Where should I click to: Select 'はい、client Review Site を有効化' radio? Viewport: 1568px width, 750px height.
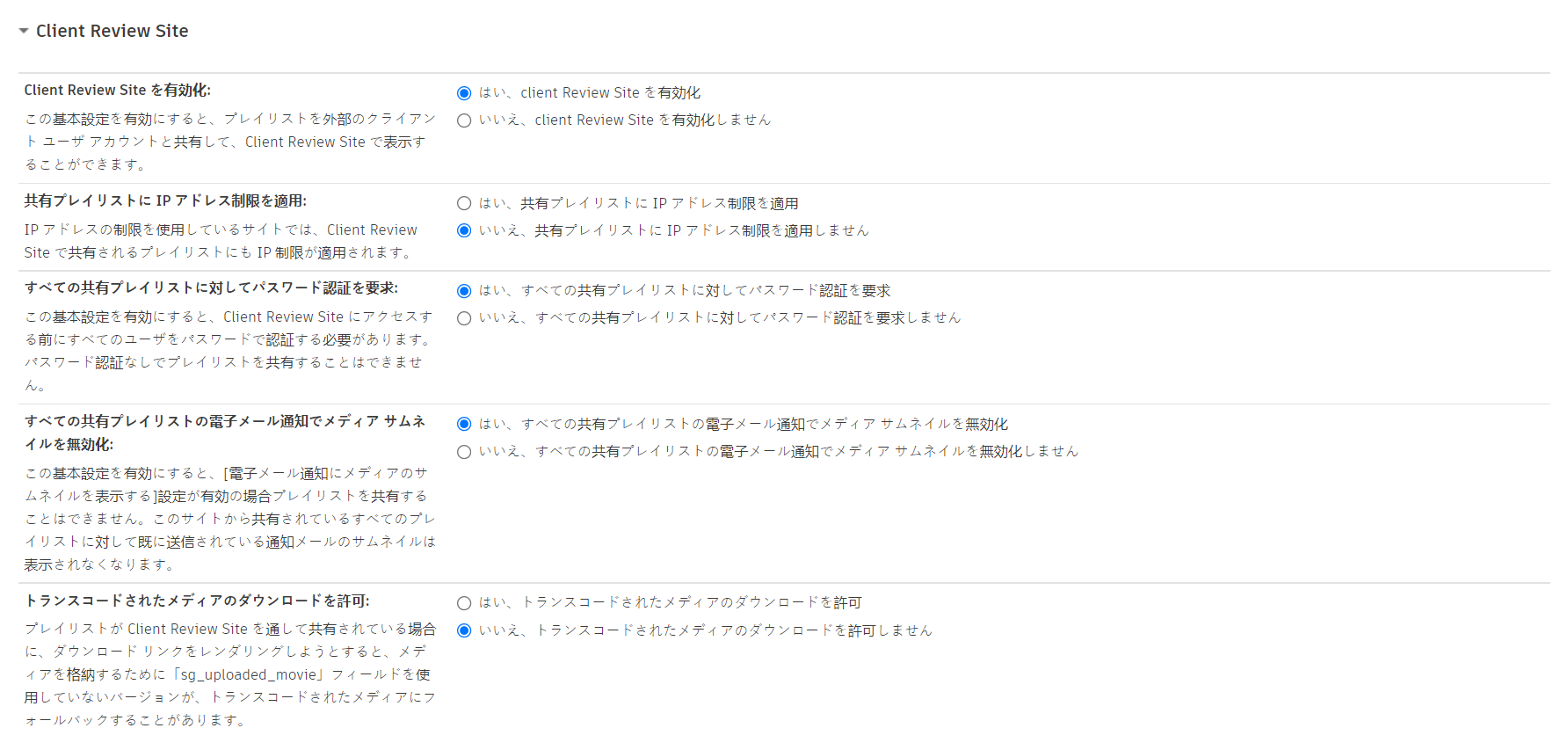click(x=464, y=93)
